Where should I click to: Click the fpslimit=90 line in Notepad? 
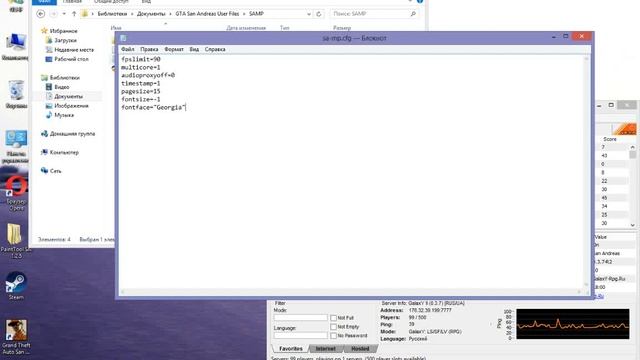[x=141, y=59]
